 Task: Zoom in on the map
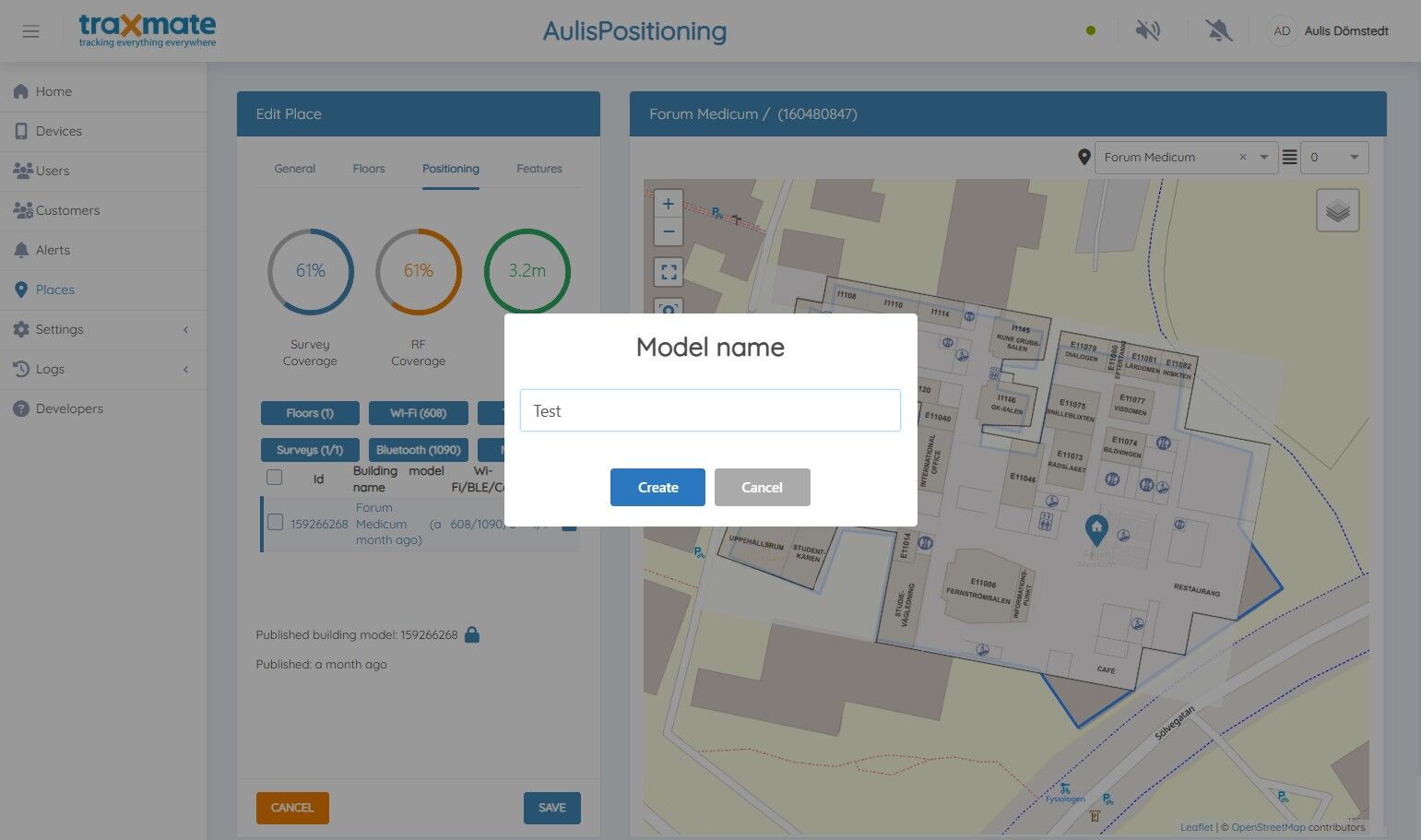point(669,204)
